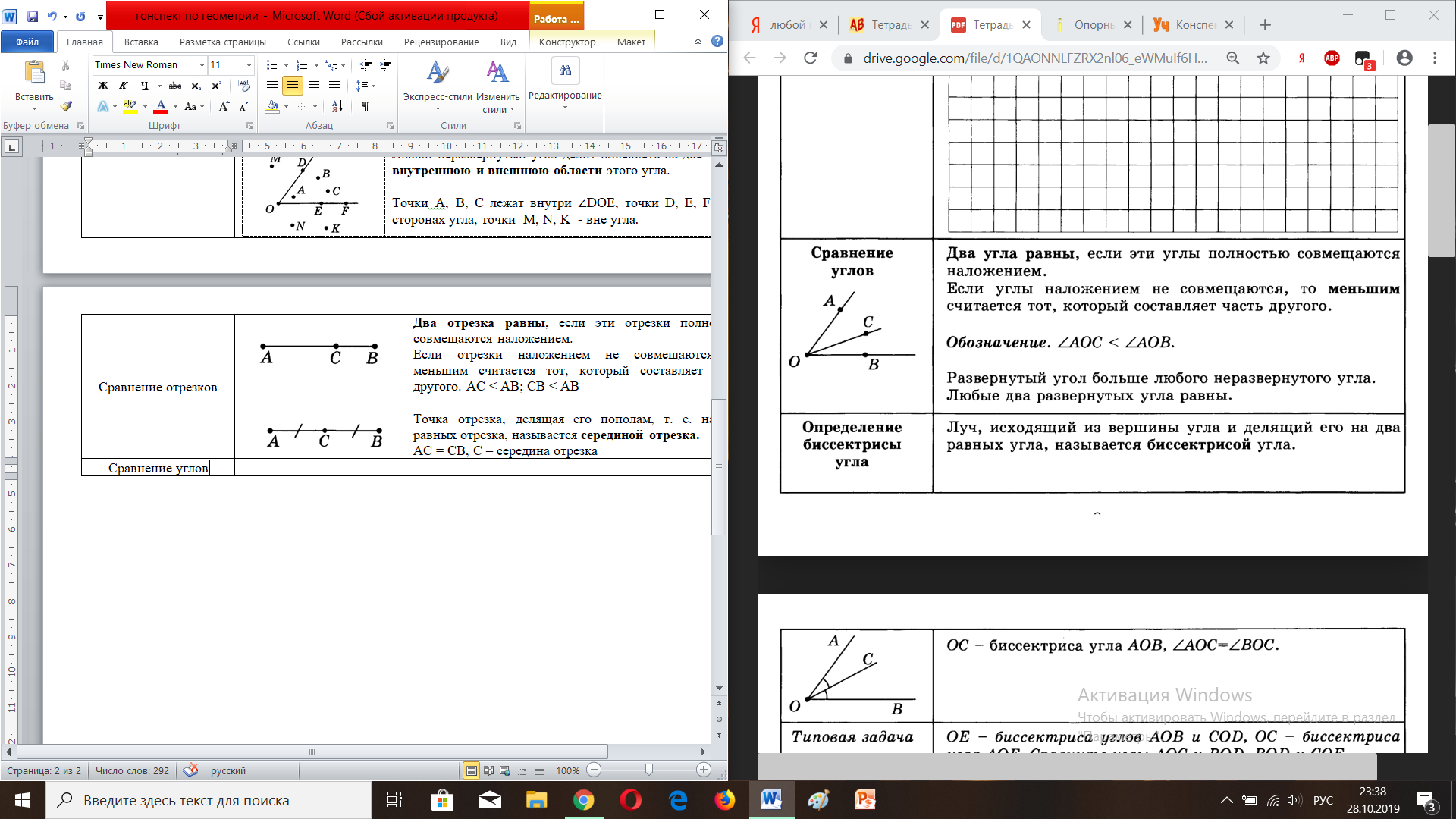Click the Windows taskbar search box
Image resolution: width=1456 pixels, height=819 pixels.
coord(209,800)
